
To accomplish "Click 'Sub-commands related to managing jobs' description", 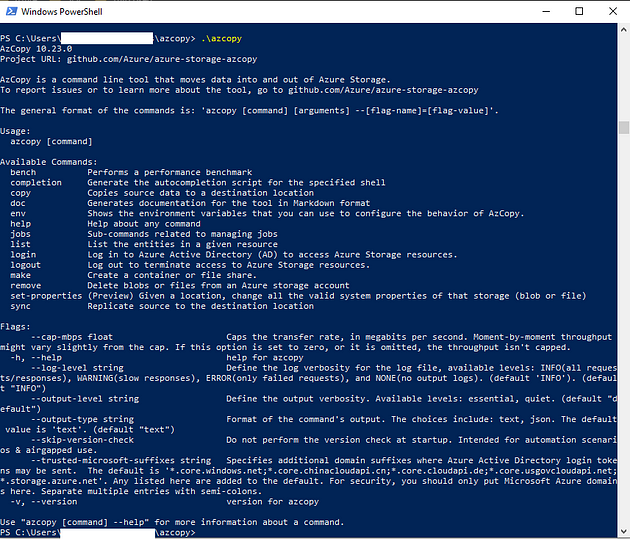I will tap(183, 234).
